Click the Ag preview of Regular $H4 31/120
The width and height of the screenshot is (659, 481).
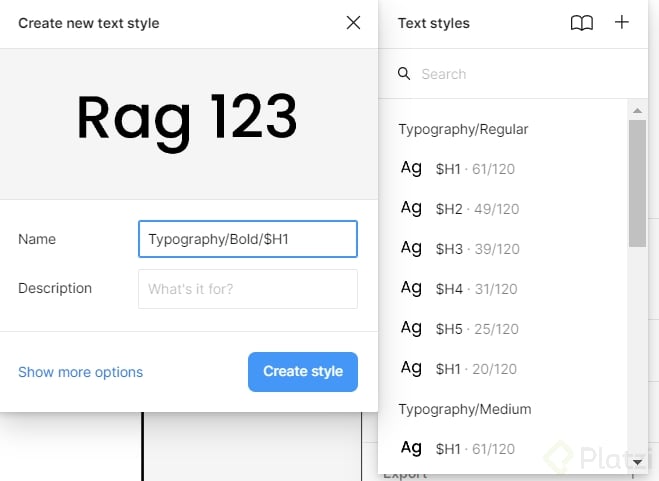(x=411, y=288)
